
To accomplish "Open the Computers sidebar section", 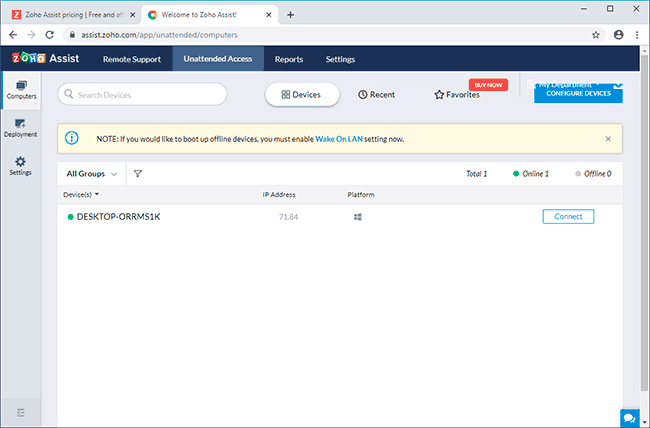I will [x=21, y=90].
